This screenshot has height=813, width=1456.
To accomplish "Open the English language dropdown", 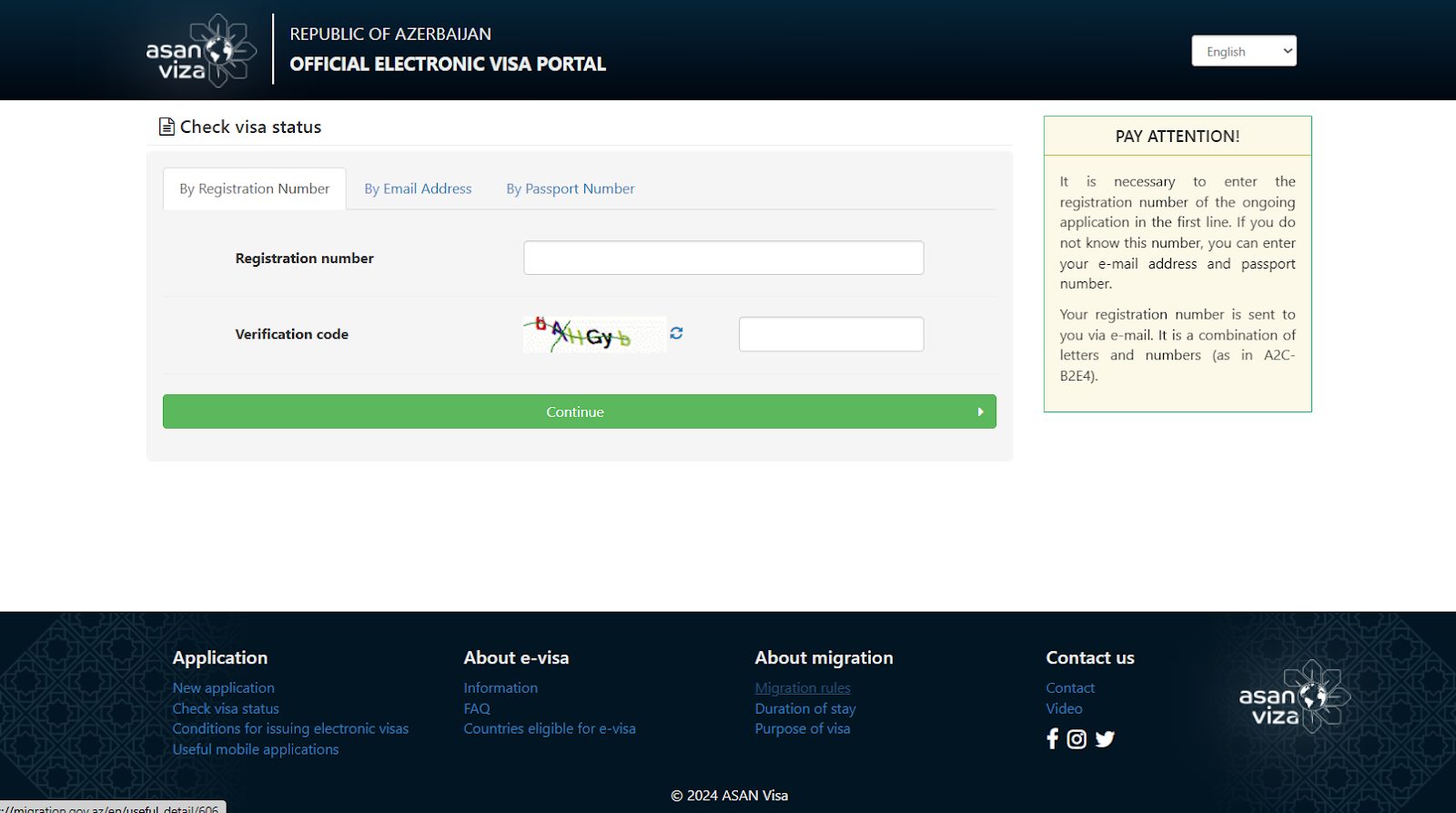I will 1244,51.
